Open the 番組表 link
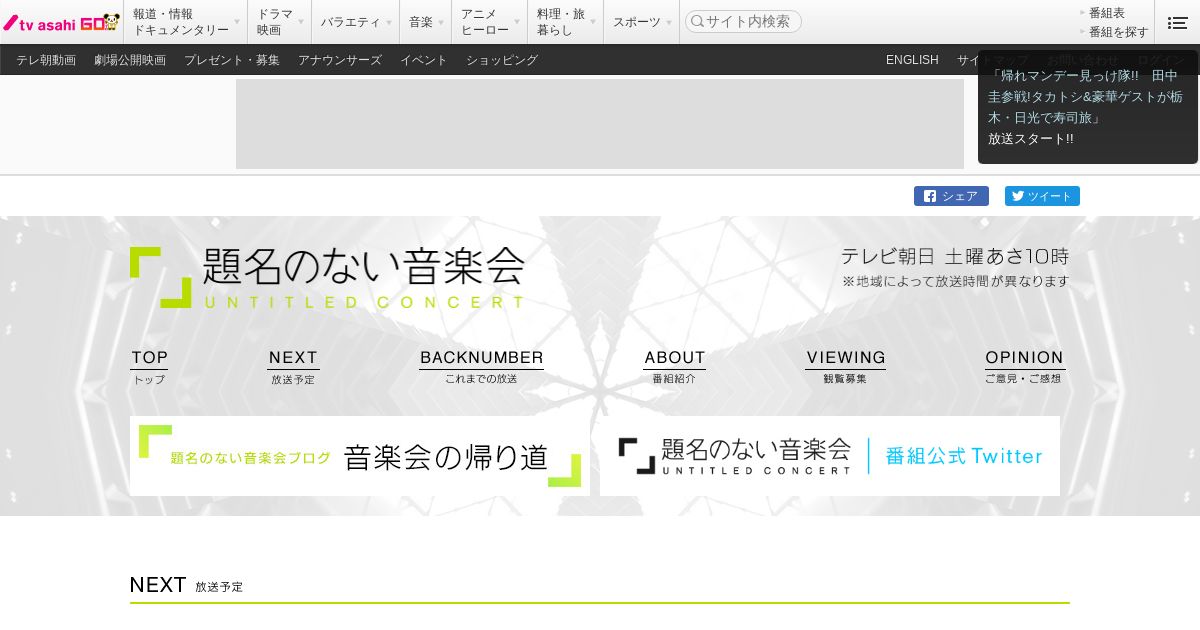 (x=1106, y=13)
